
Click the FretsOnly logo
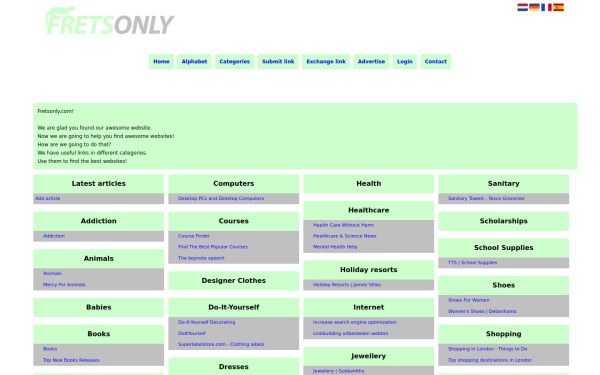(110, 21)
